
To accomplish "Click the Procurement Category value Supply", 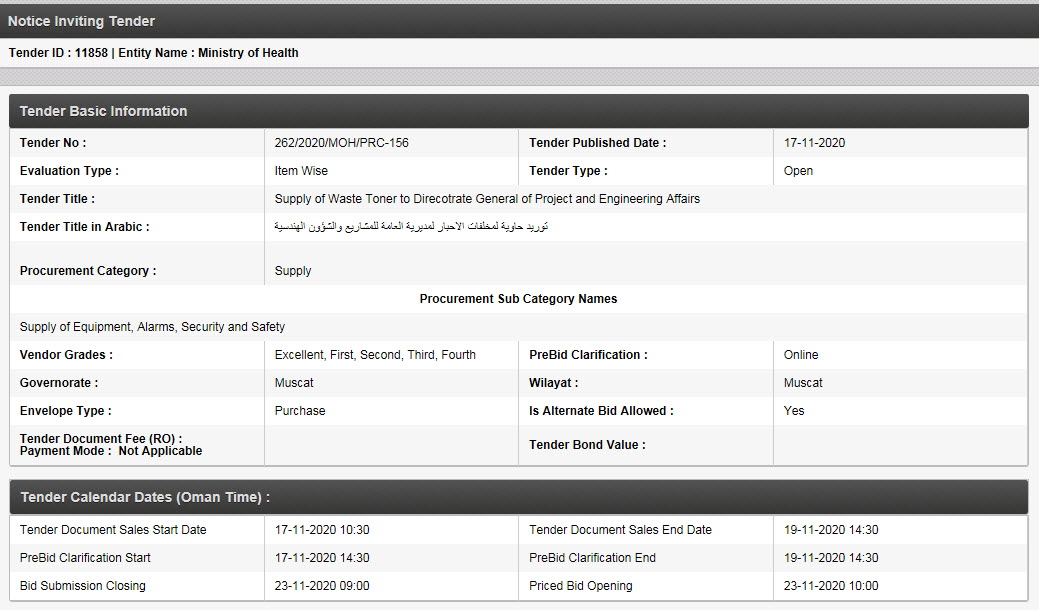I will point(293,271).
